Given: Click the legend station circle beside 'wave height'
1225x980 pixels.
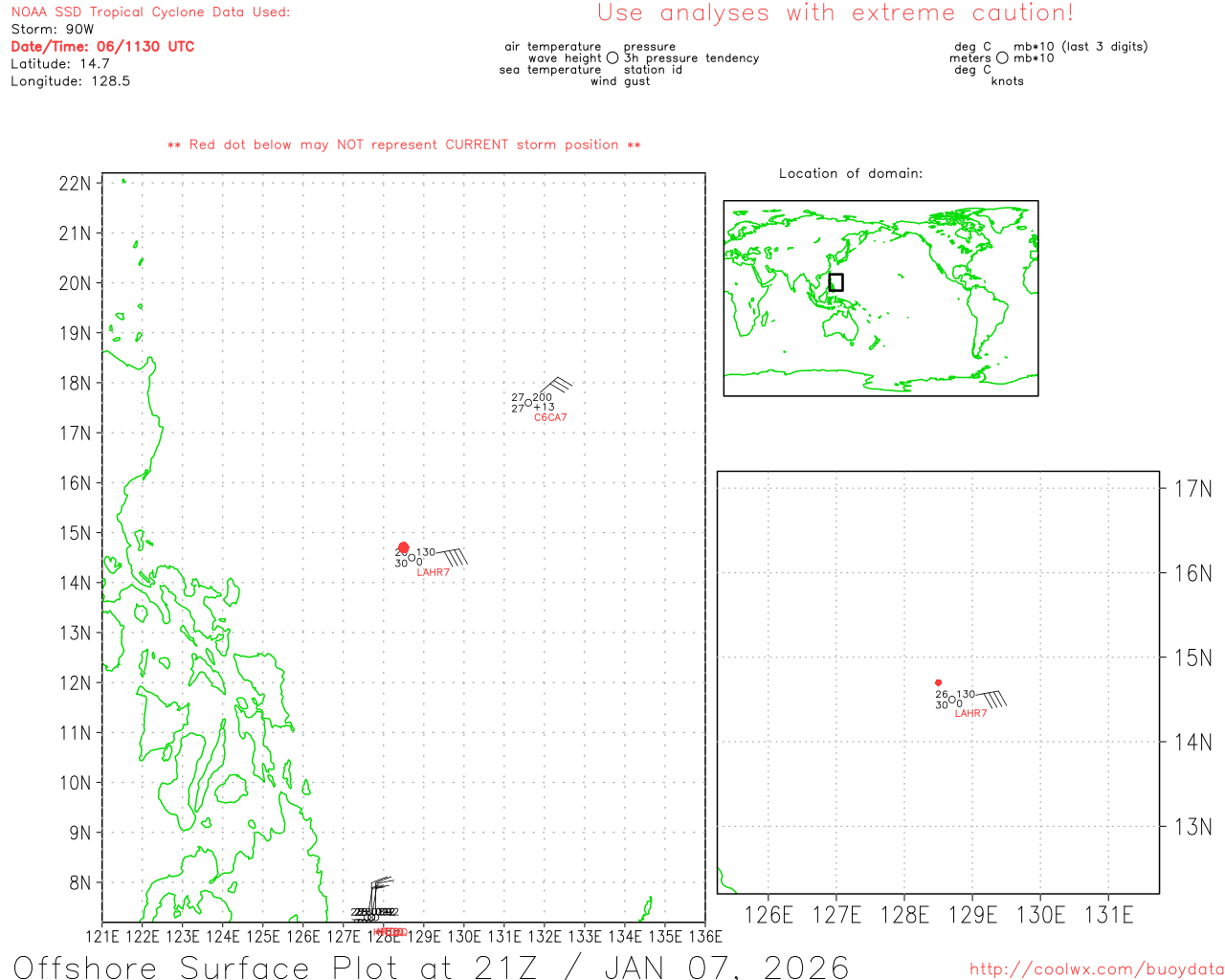Looking at the screenshot, I should tap(612, 58).
